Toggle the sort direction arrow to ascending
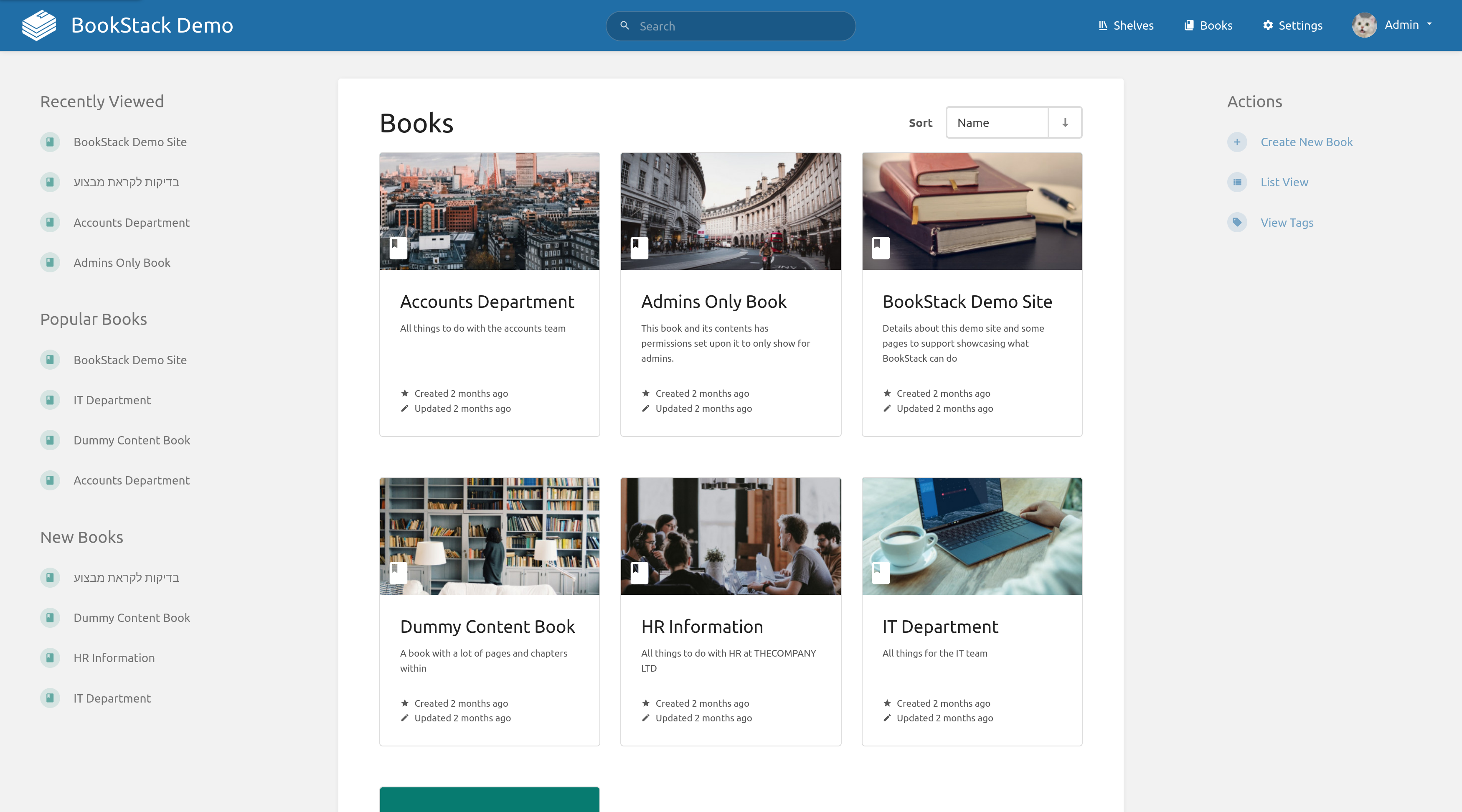The image size is (1462, 812). pos(1064,122)
